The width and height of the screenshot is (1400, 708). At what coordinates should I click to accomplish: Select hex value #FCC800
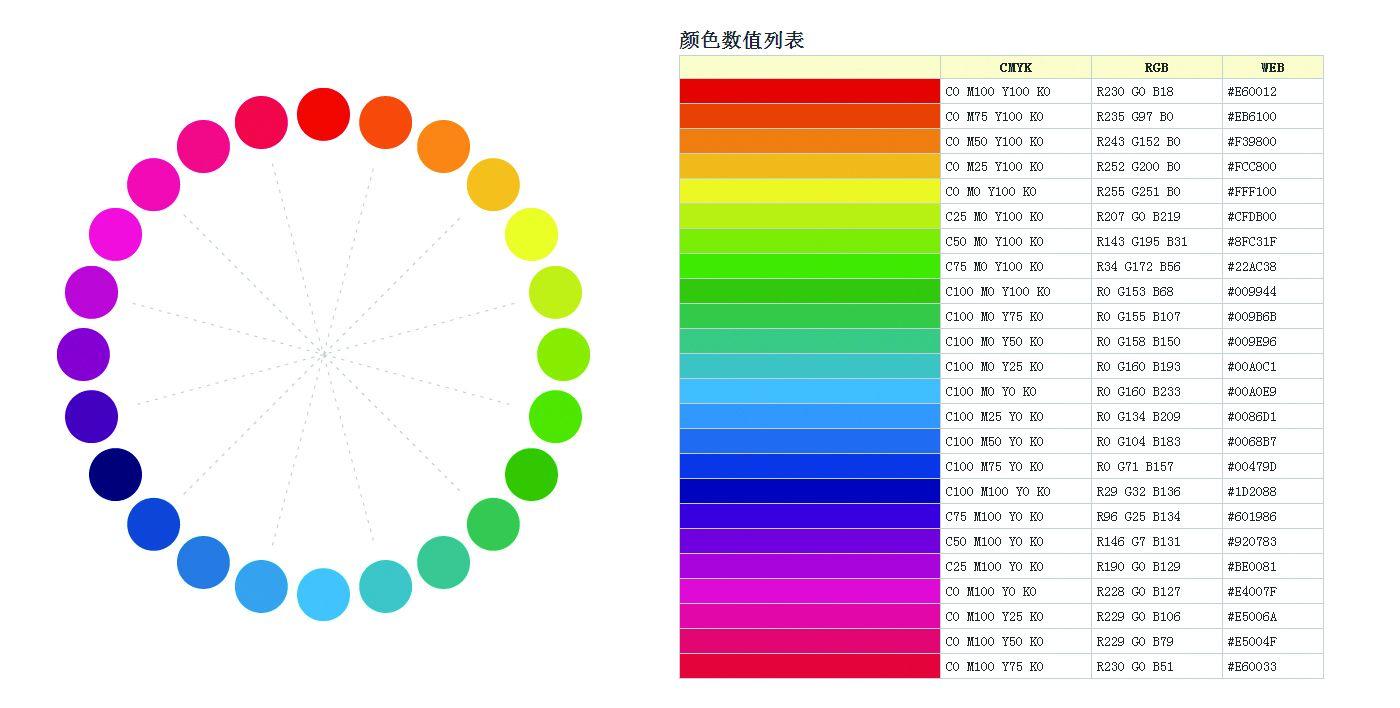tap(1252, 167)
